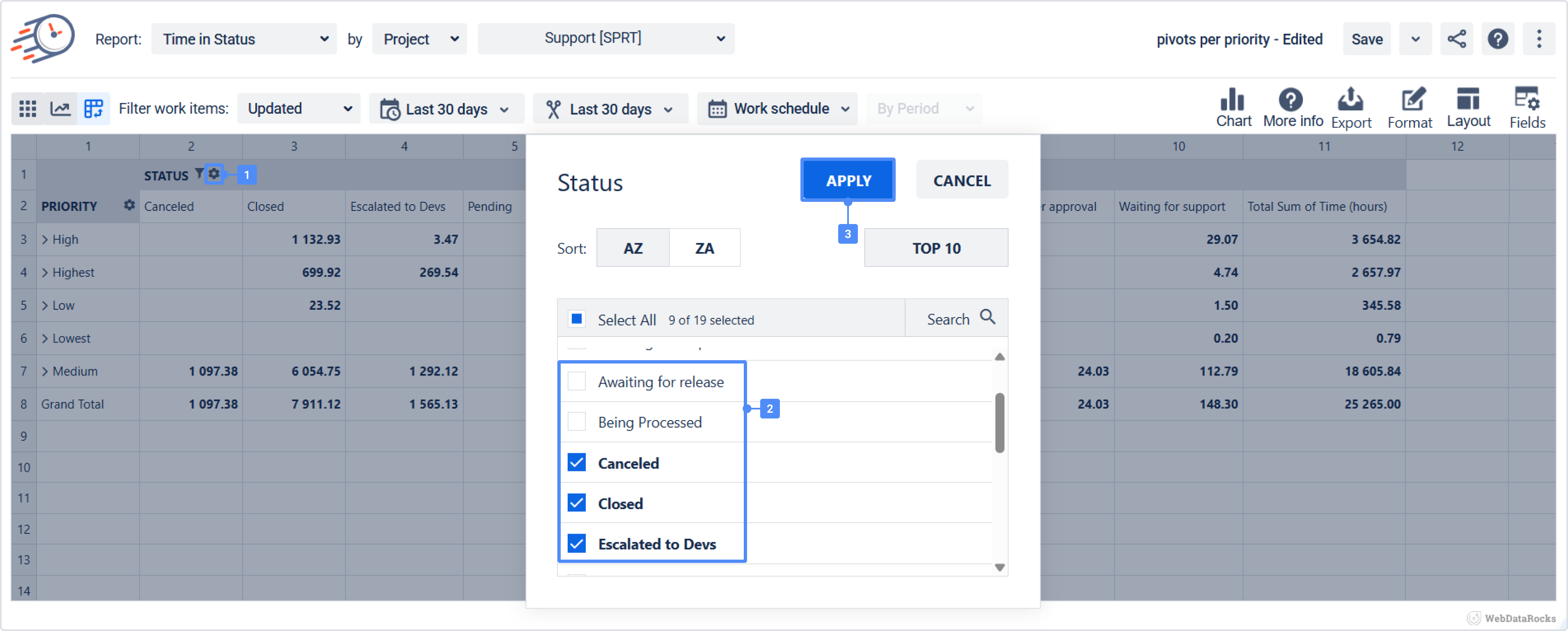Expand the High priority row
Image resolution: width=1568 pixels, height=631 pixels.
point(45,239)
